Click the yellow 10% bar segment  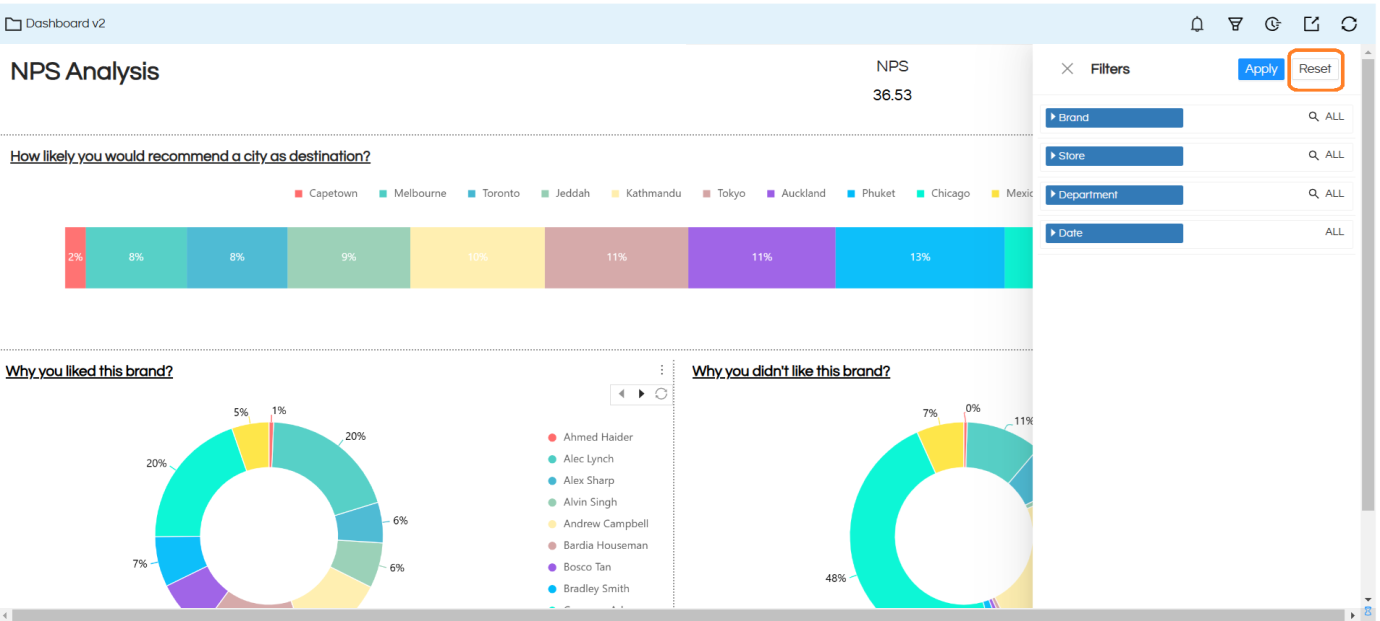[477, 257]
